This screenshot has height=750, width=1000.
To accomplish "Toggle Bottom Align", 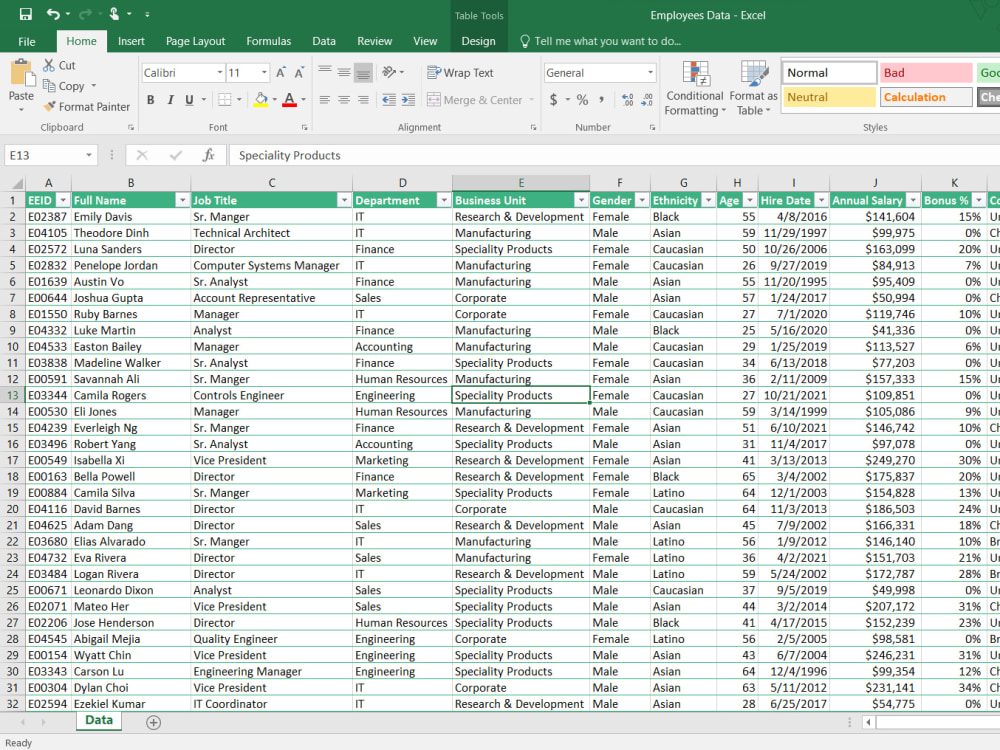I will (x=364, y=72).
